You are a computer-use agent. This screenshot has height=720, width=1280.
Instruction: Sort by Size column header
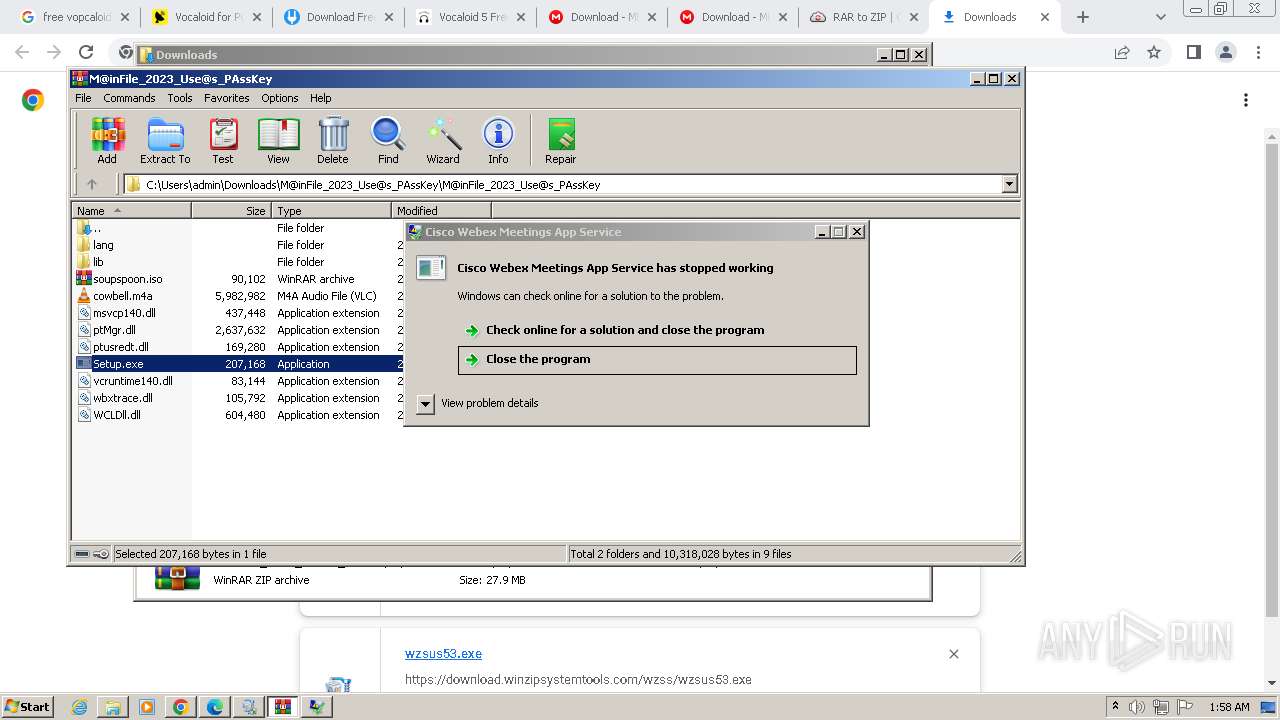tap(231, 211)
